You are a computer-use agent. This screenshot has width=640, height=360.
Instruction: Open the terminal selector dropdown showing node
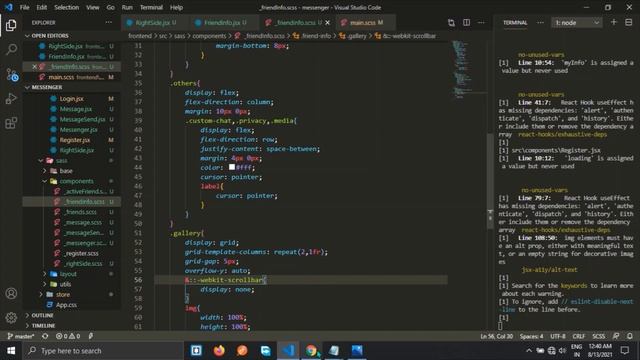pyautogui.click(x=577, y=22)
